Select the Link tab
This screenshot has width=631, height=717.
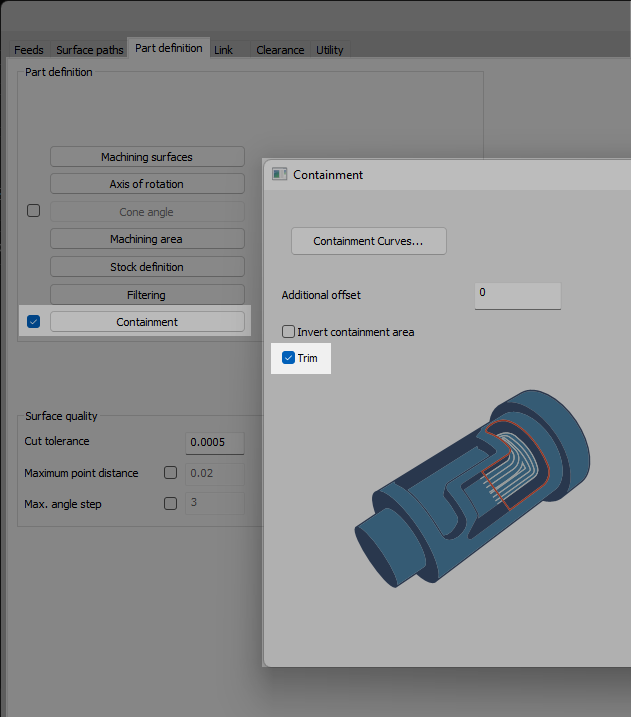pos(223,50)
